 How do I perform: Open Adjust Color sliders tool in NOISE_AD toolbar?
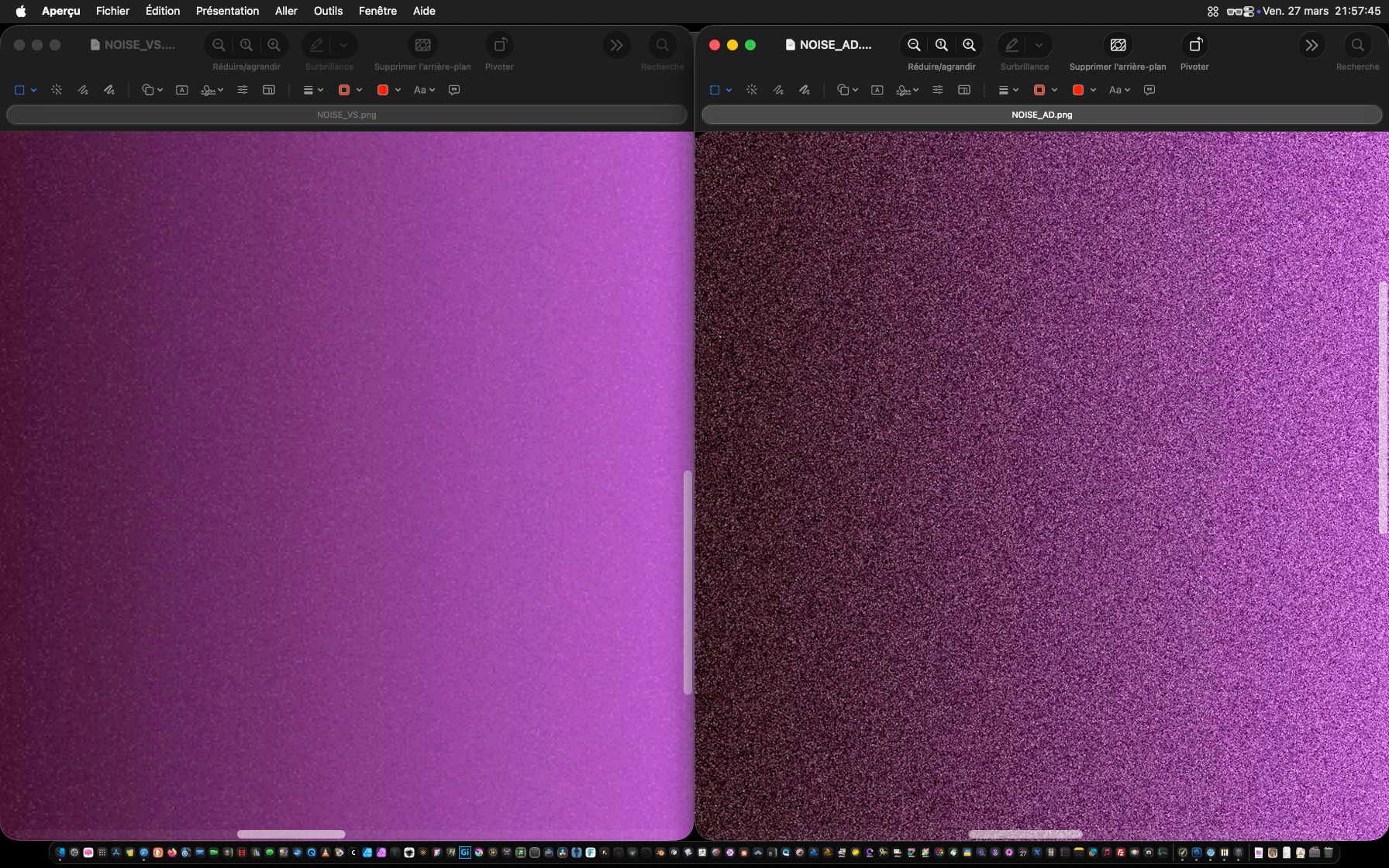point(937,90)
